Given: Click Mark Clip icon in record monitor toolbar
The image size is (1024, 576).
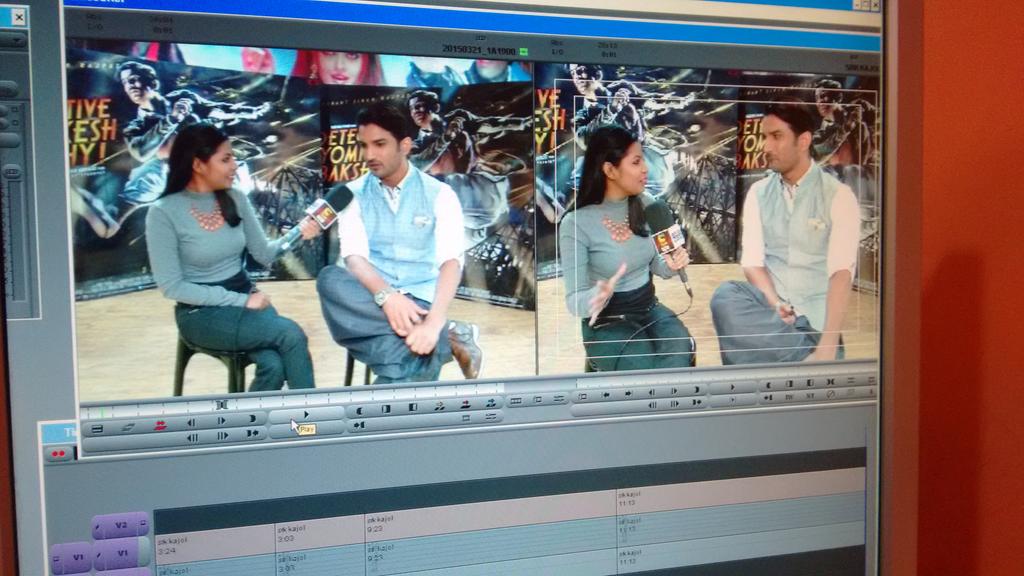Looking at the screenshot, I should click(789, 383).
